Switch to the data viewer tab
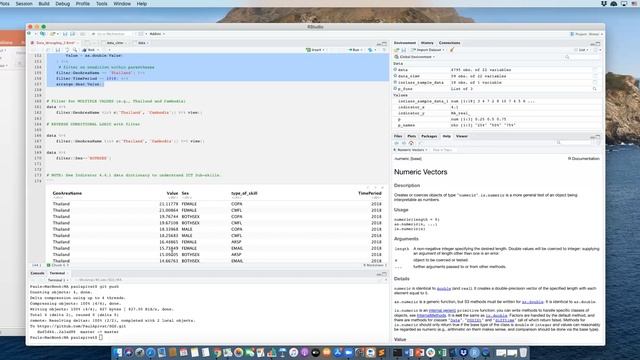 [x=142, y=43]
